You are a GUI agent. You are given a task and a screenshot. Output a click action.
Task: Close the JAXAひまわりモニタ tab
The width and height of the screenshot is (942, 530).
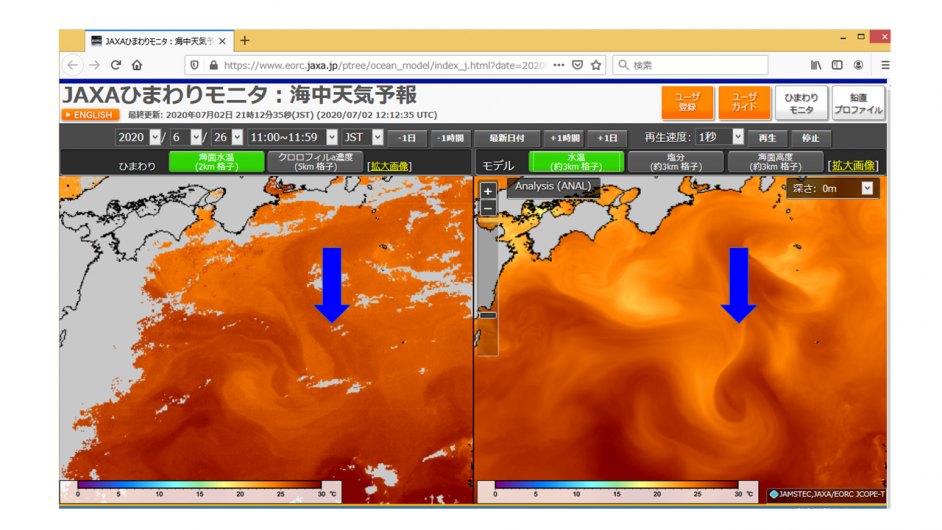tap(222, 41)
